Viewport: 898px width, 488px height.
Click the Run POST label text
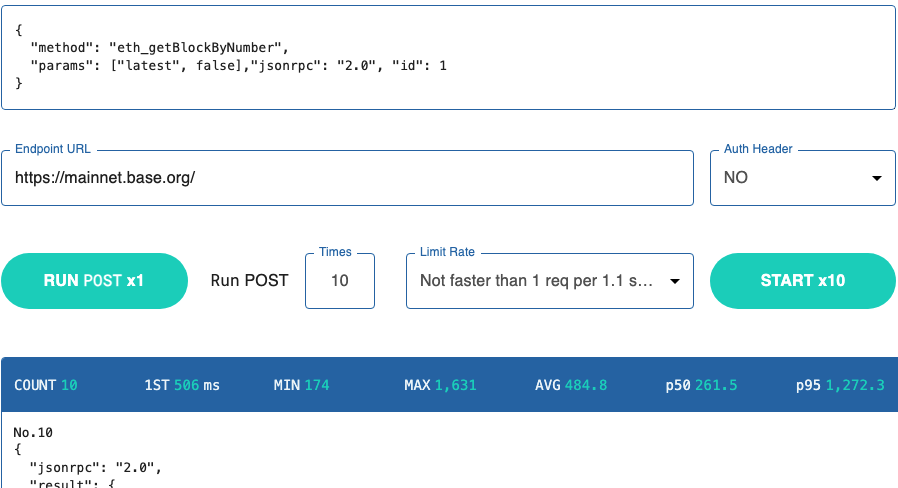249,281
